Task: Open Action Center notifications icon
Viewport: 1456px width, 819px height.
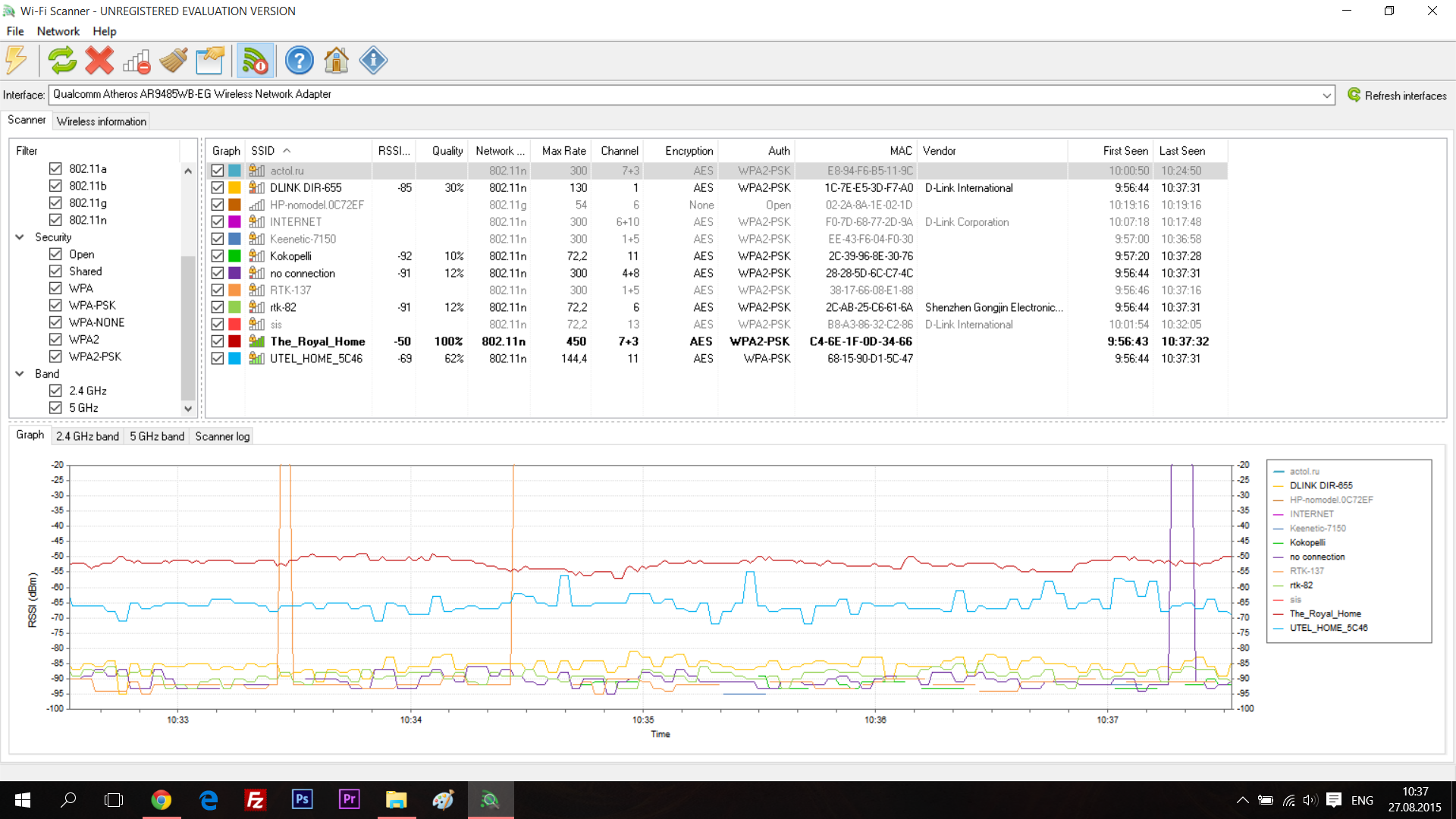Action: coord(1334,800)
